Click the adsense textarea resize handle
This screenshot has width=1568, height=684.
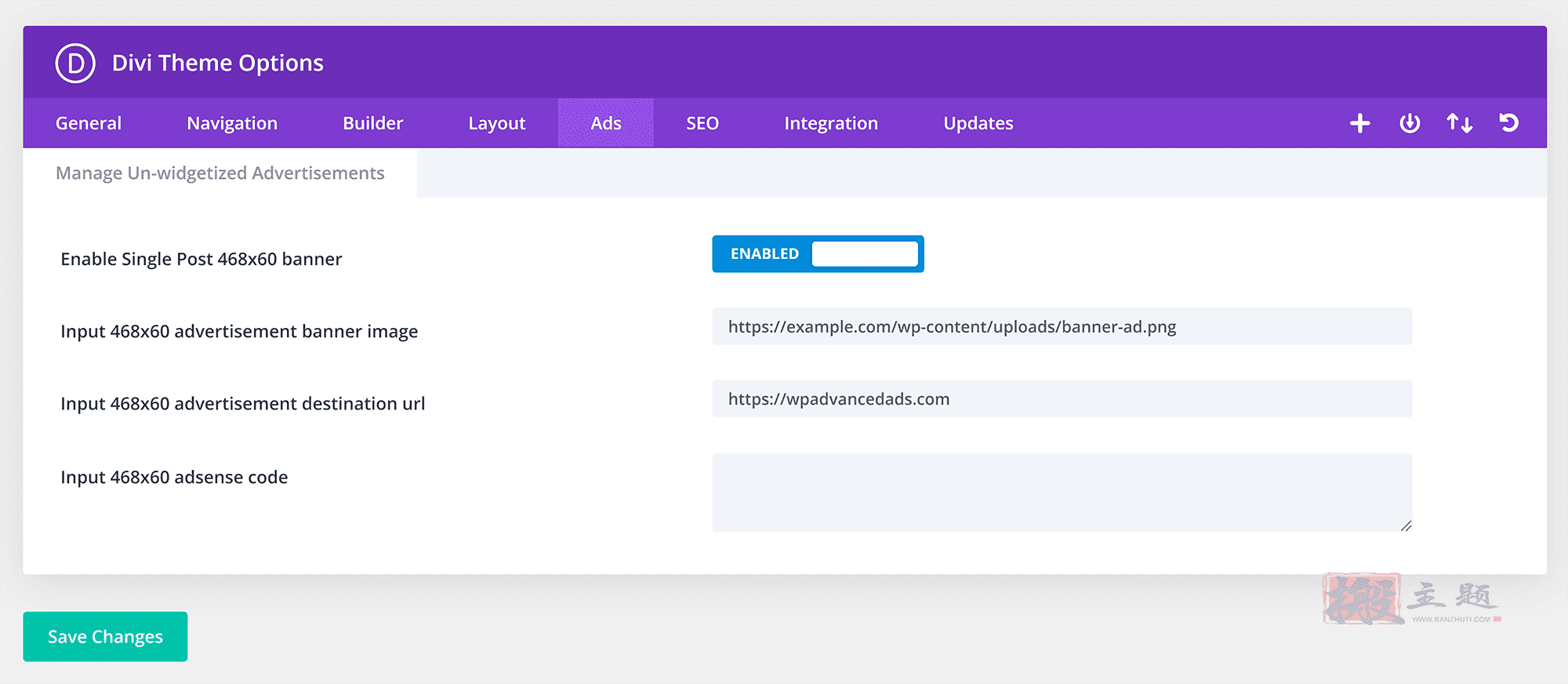tap(1406, 526)
